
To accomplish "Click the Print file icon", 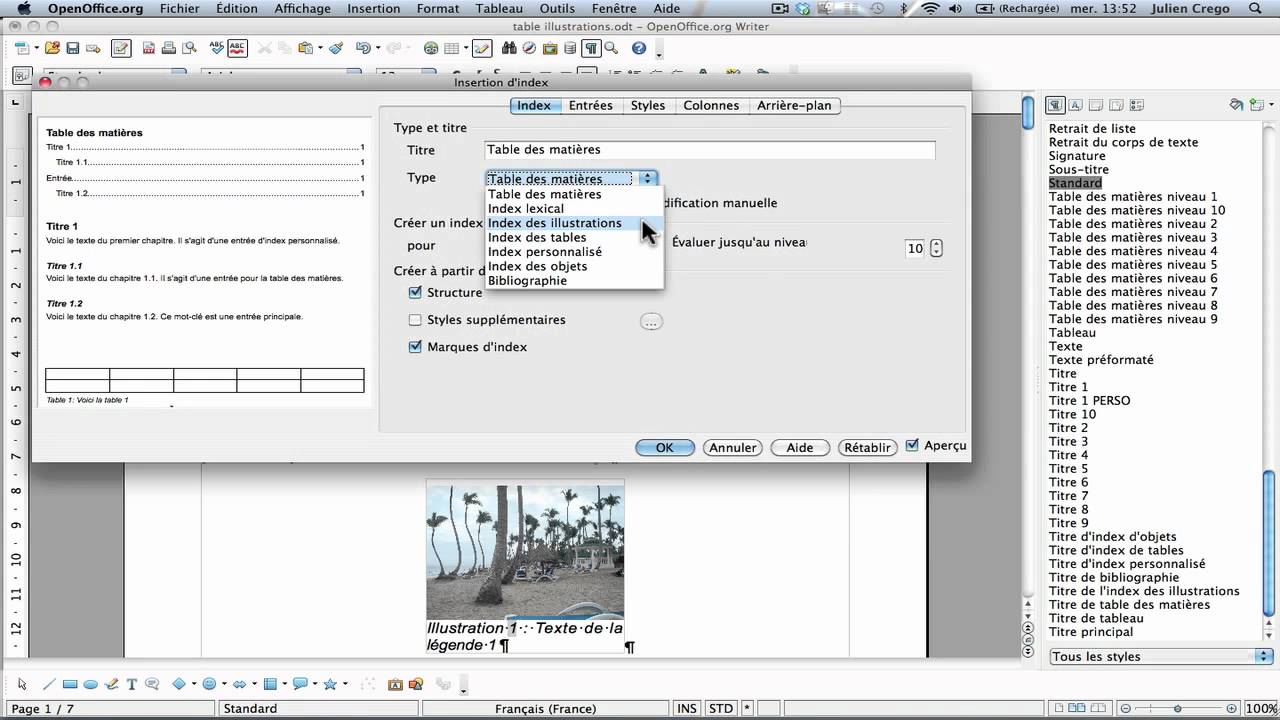I will click(x=169, y=47).
